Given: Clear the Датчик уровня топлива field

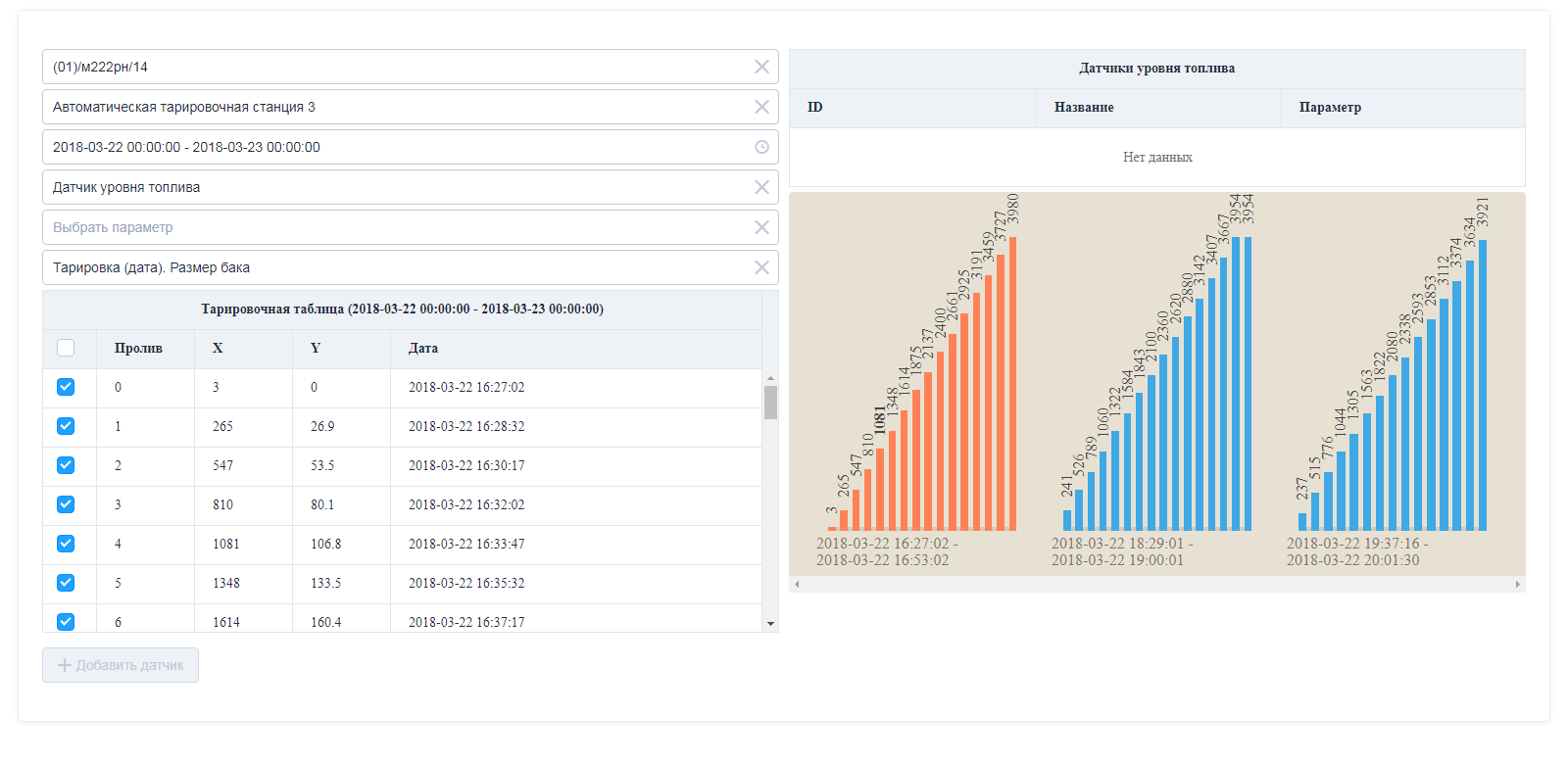Looking at the screenshot, I should [761, 187].
